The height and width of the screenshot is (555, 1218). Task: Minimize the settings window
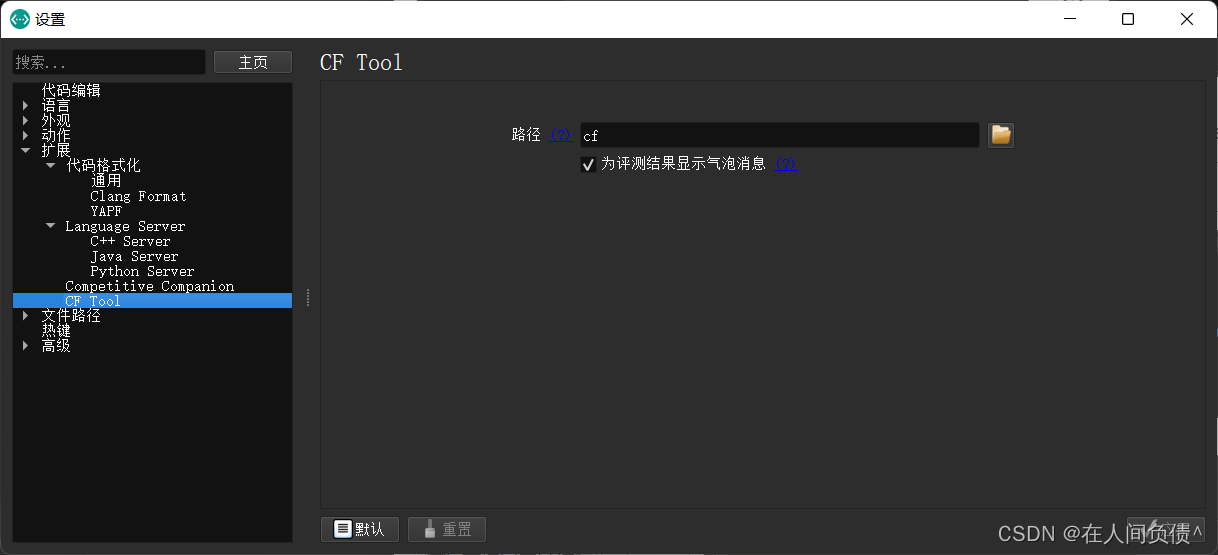(x=1070, y=19)
